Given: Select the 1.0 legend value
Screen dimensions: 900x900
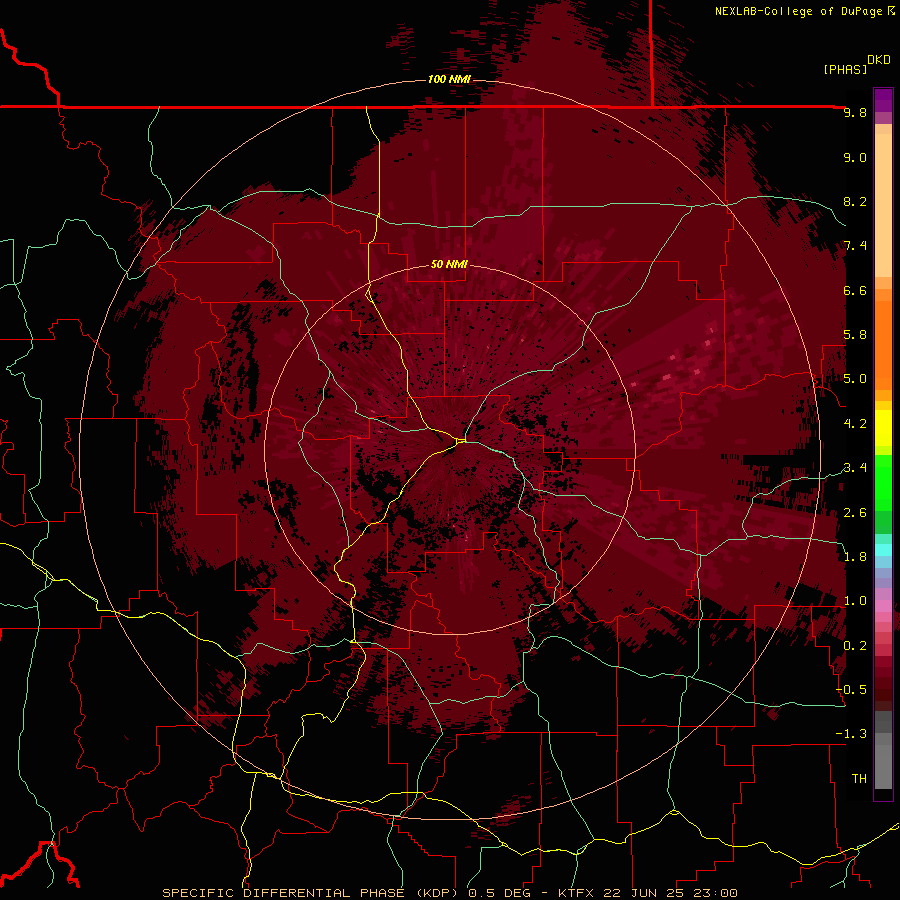Looking at the screenshot, I should pos(855,601).
